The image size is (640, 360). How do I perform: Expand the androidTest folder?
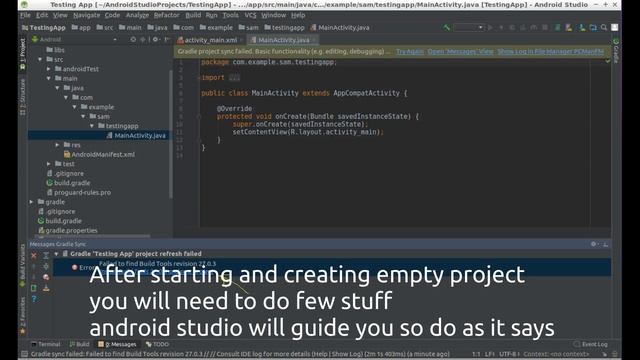pos(49,69)
